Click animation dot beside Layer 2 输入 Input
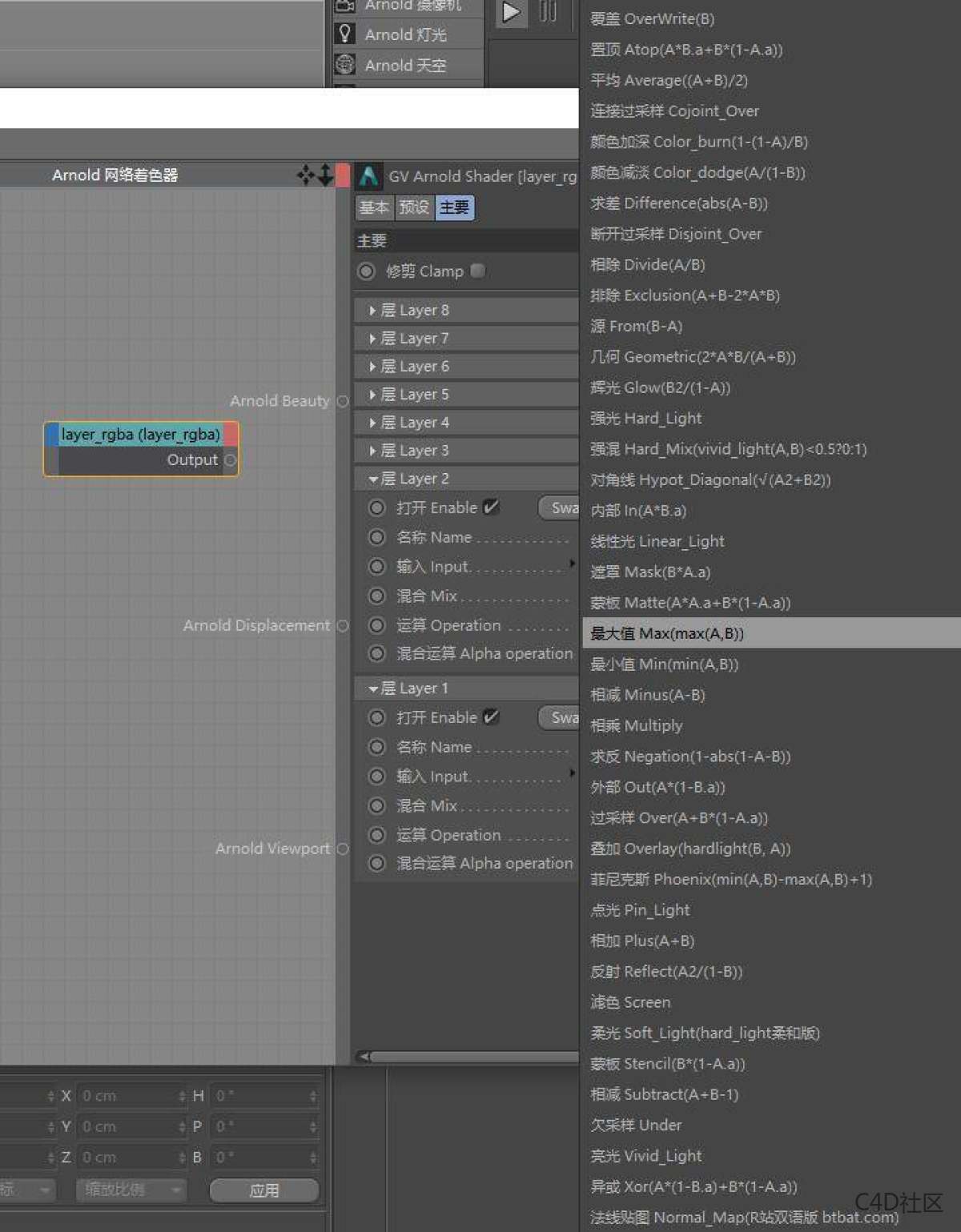The height and width of the screenshot is (1232, 961). 376,566
